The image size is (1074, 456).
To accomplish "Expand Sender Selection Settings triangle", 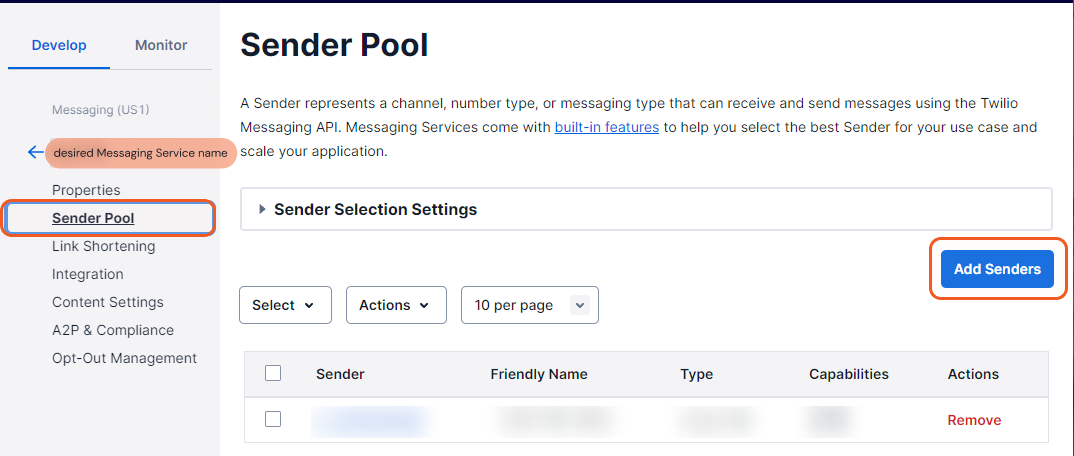I will click(263, 210).
